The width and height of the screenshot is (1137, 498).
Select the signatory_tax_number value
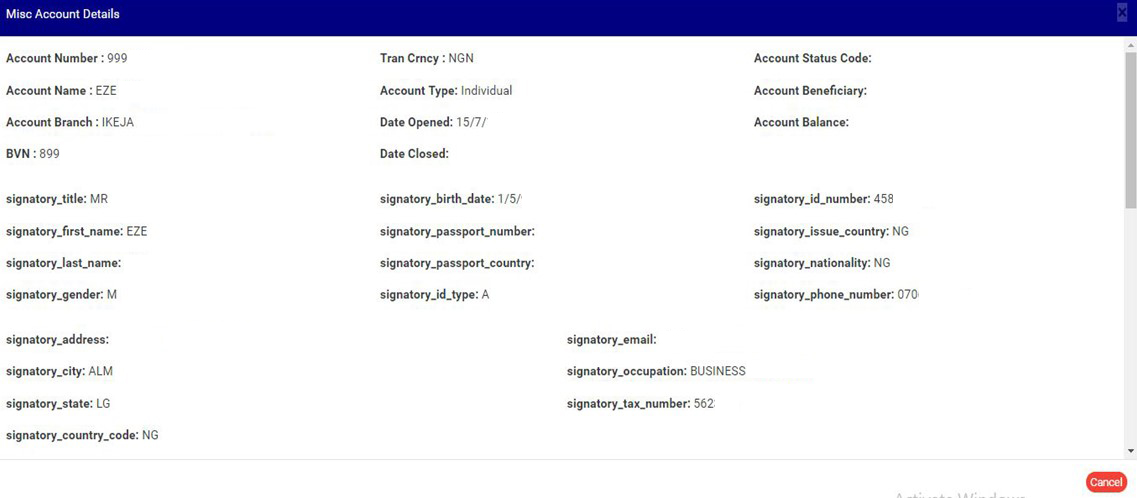pos(704,404)
